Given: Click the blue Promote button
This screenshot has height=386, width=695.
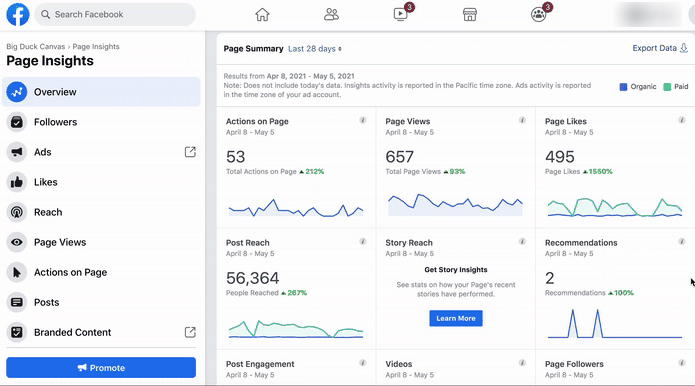Looking at the screenshot, I should (101, 368).
